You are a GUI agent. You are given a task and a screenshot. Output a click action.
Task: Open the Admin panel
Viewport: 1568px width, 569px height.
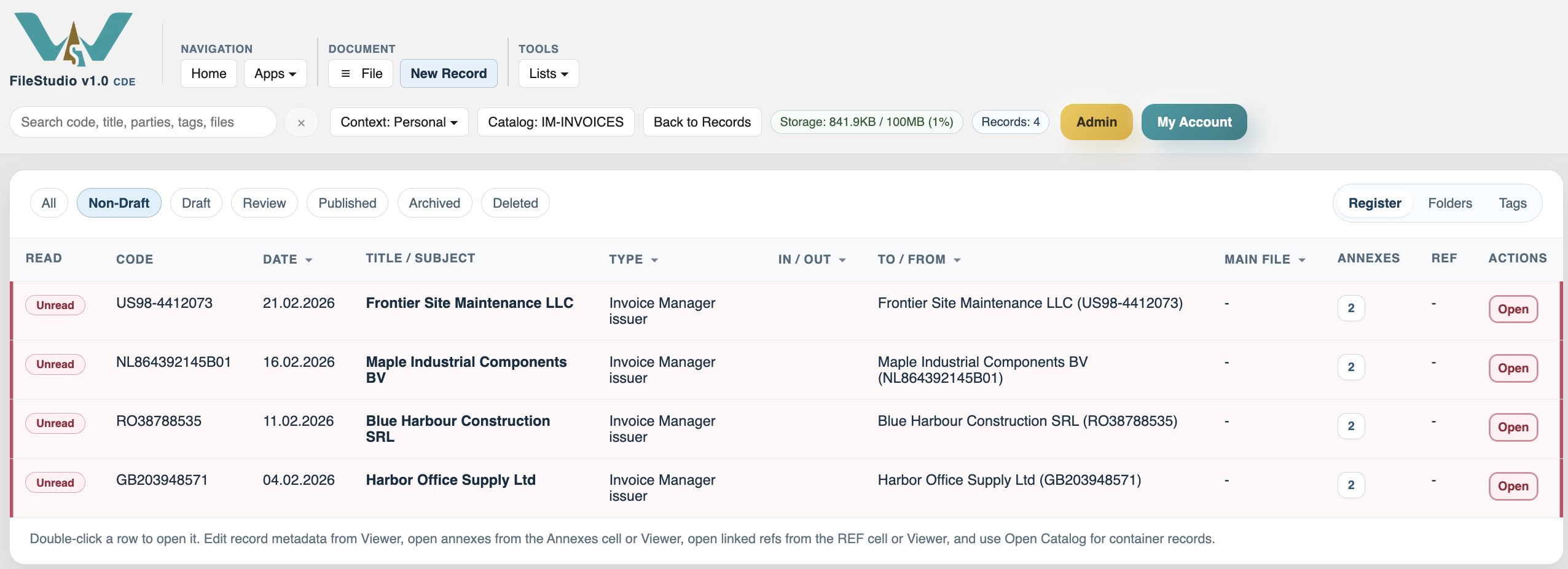[x=1097, y=122]
